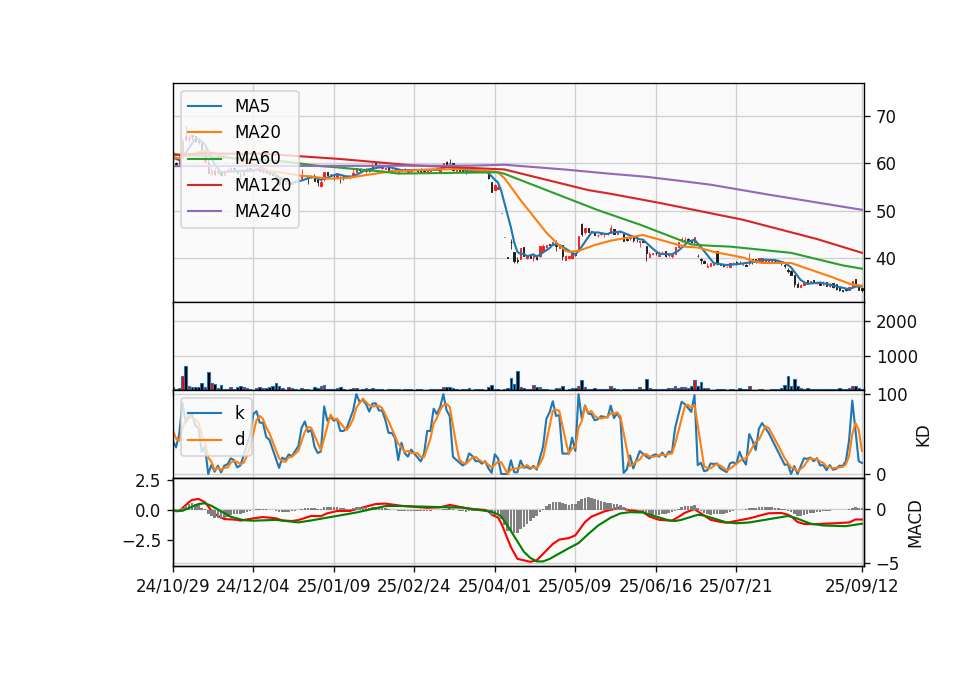Click the left MACD axis value 0.0
Screen dimensions: 960x690
click(x=148, y=511)
